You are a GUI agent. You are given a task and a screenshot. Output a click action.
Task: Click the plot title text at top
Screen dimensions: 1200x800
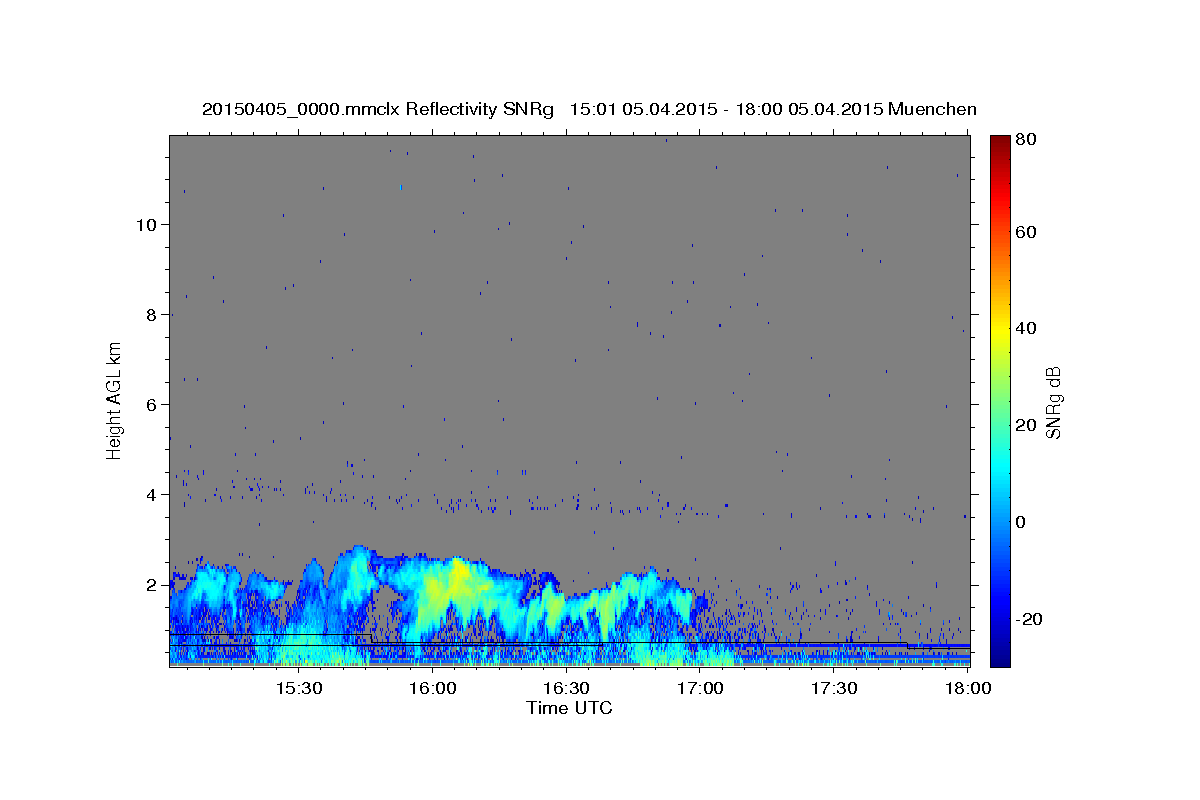coord(589,109)
